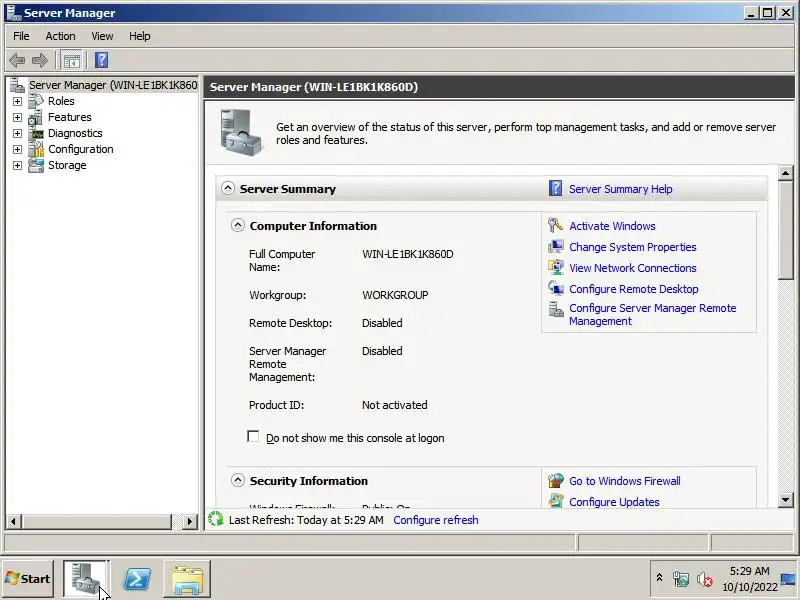Click Configure Remote Desktop link
800x600 pixels.
pyautogui.click(x=634, y=289)
